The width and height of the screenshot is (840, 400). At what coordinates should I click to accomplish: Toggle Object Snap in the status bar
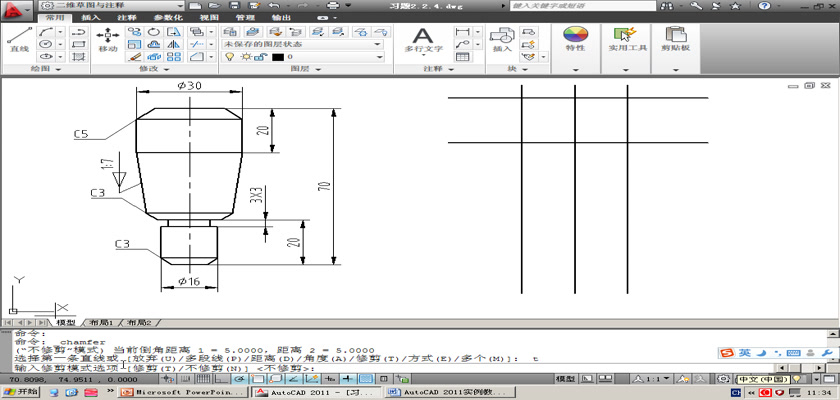point(258,379)
